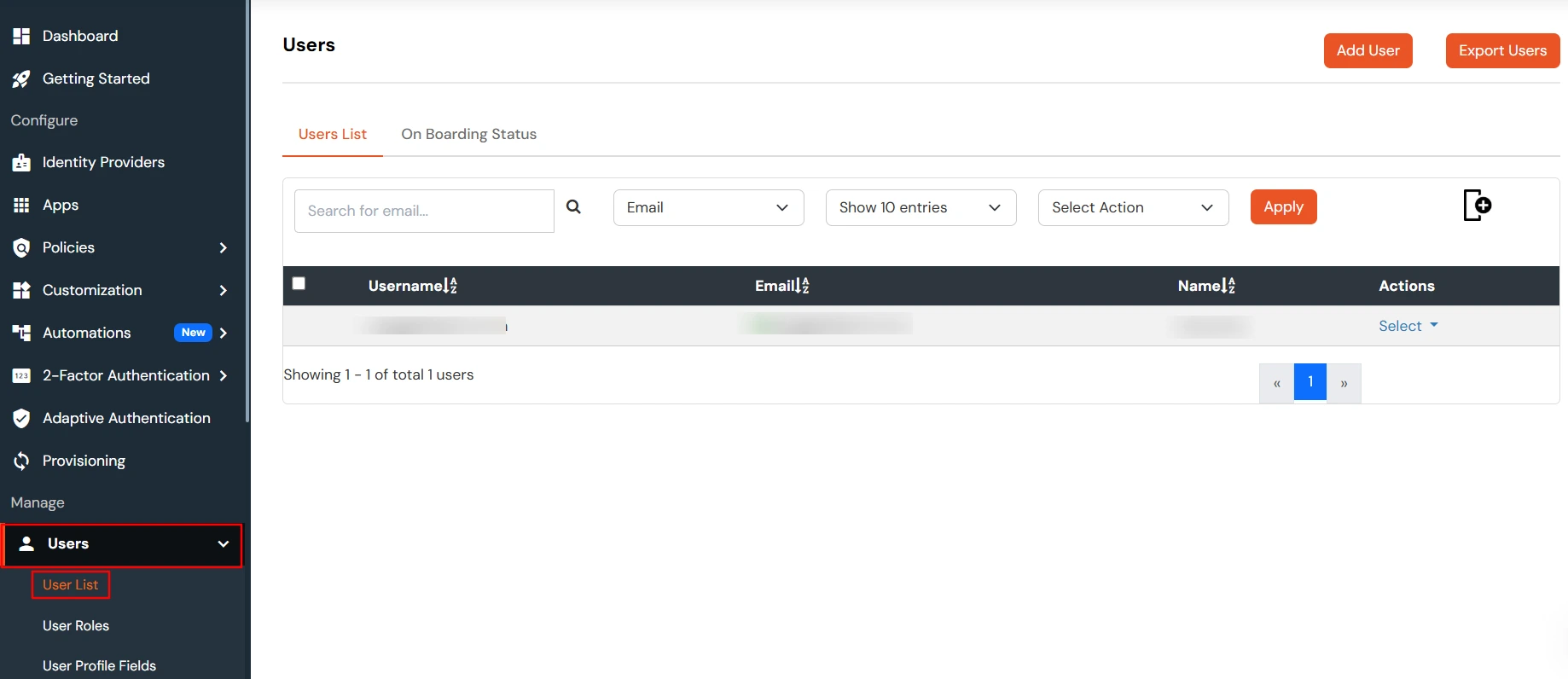This screenshot has height=679, width=1568.
Task: Go to page 1 in pagination
Action: pyautogui.click(x=1310, y=381)
